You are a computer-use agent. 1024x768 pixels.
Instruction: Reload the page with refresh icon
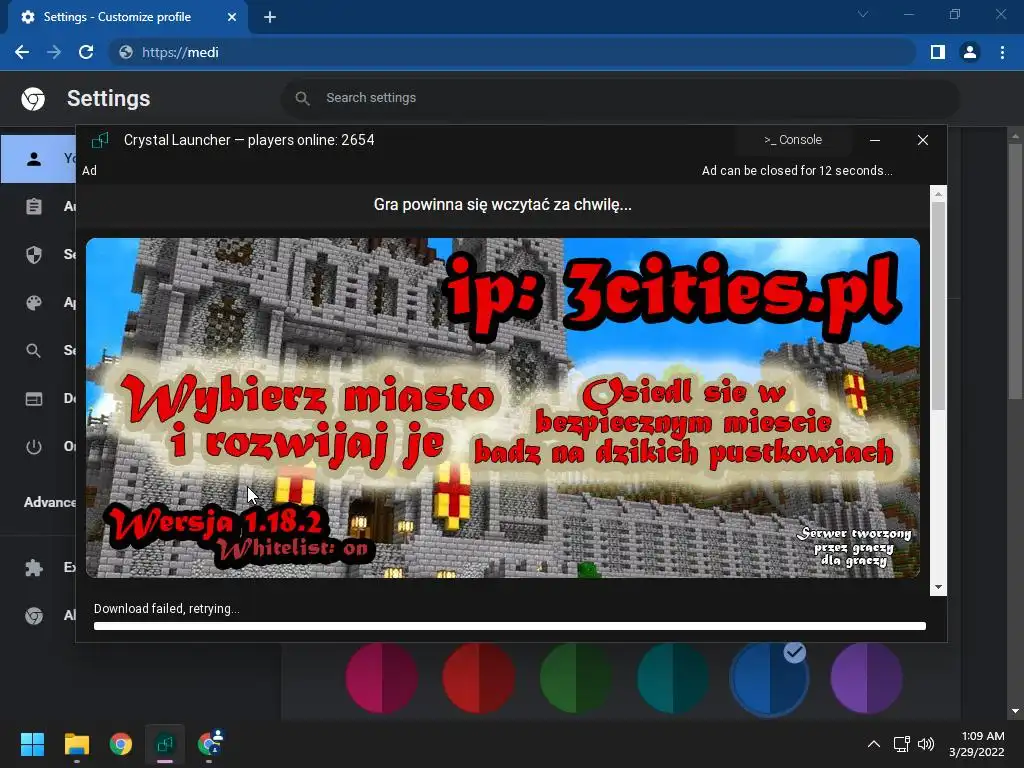click(86, 52)
